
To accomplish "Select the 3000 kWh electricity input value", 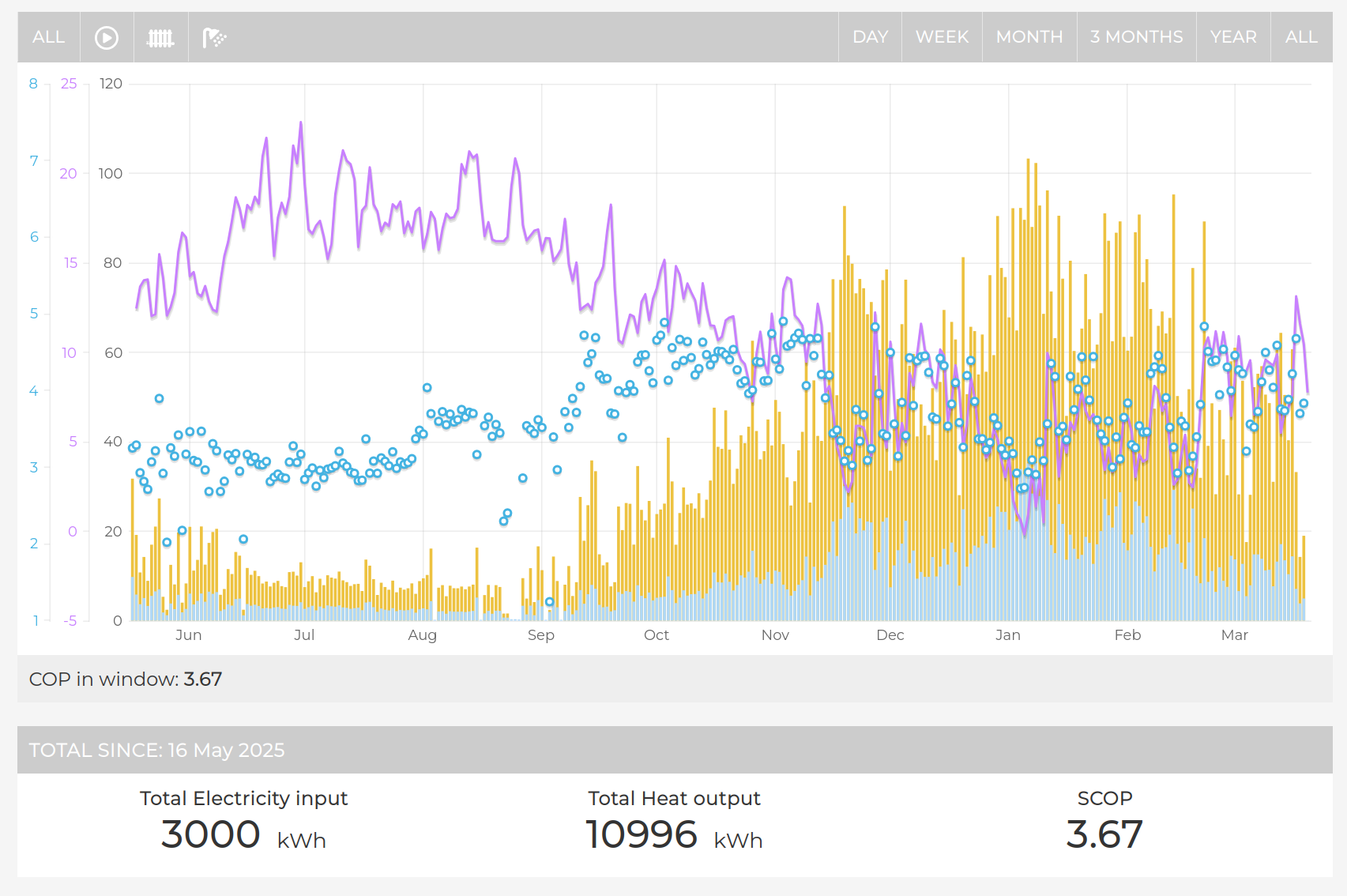I will [x=211, y=834].
